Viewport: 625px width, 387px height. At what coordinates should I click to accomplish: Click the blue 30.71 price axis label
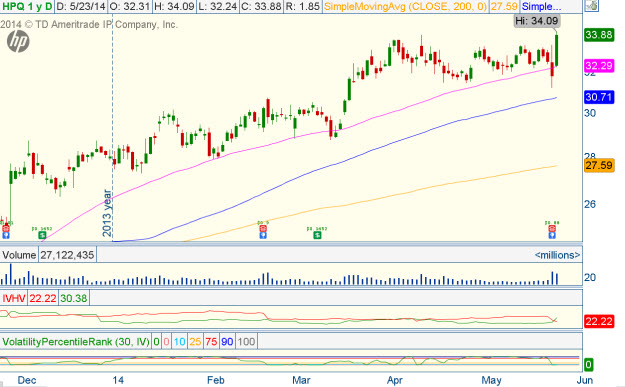(599, 97)
